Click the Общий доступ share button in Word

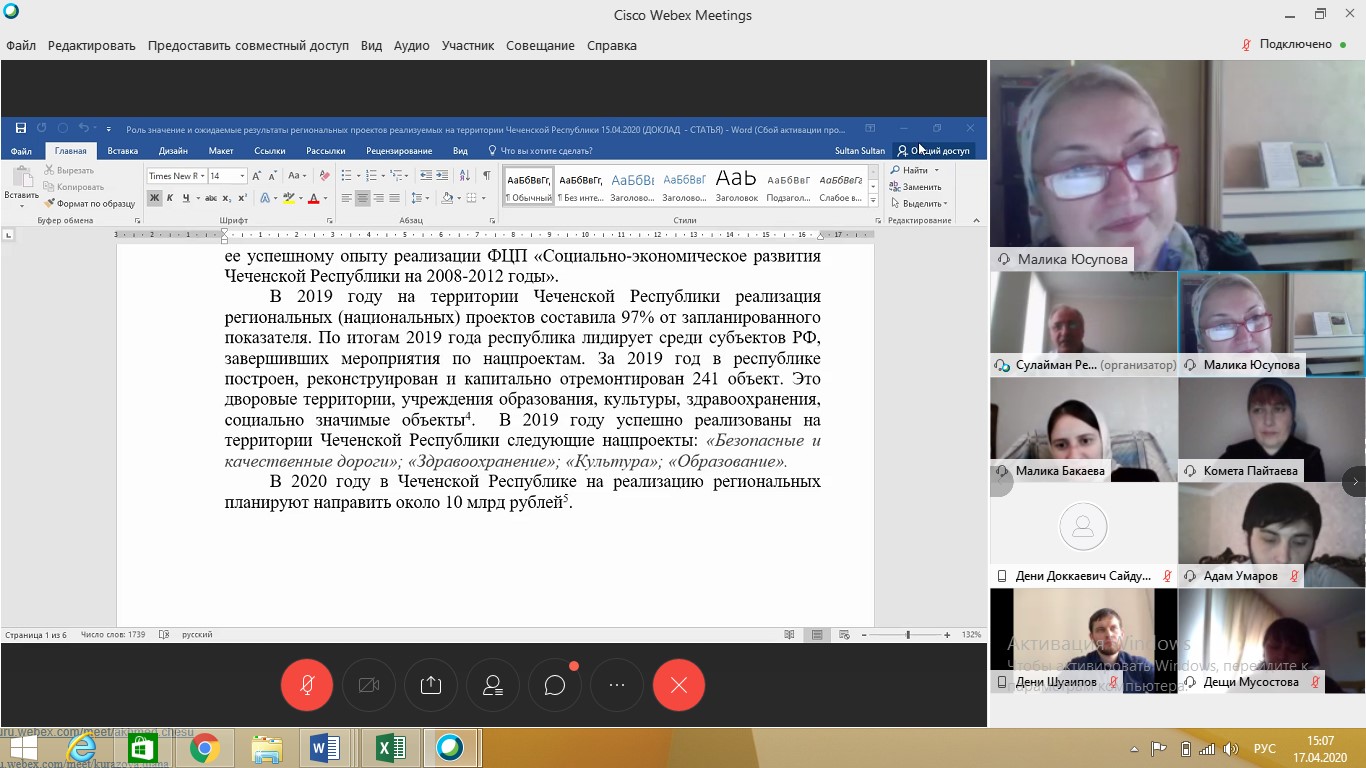[x=933, y=151]
